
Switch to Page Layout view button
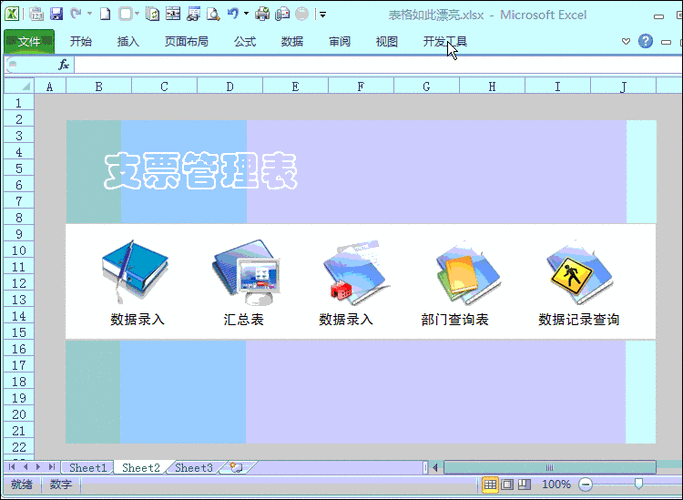[507, 484]
